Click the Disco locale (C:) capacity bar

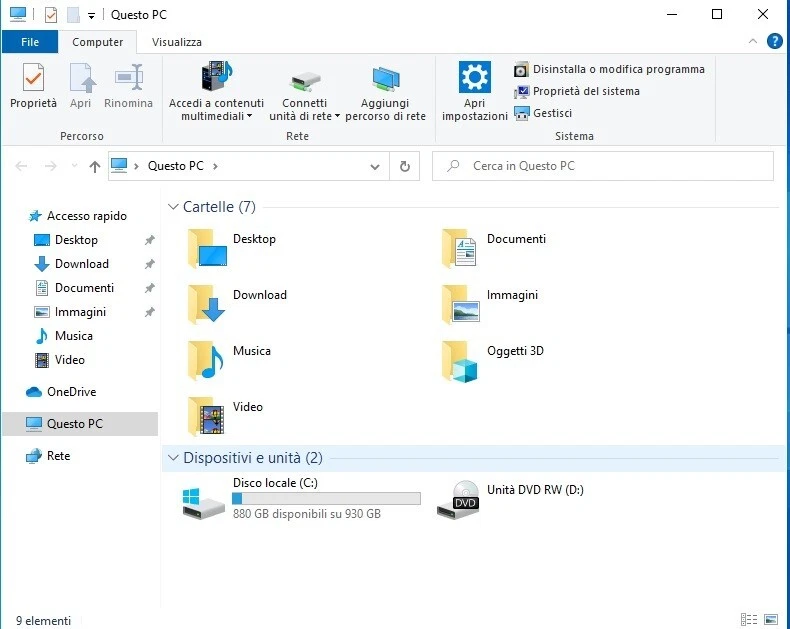pyautogui.click(x=326, y=498)
